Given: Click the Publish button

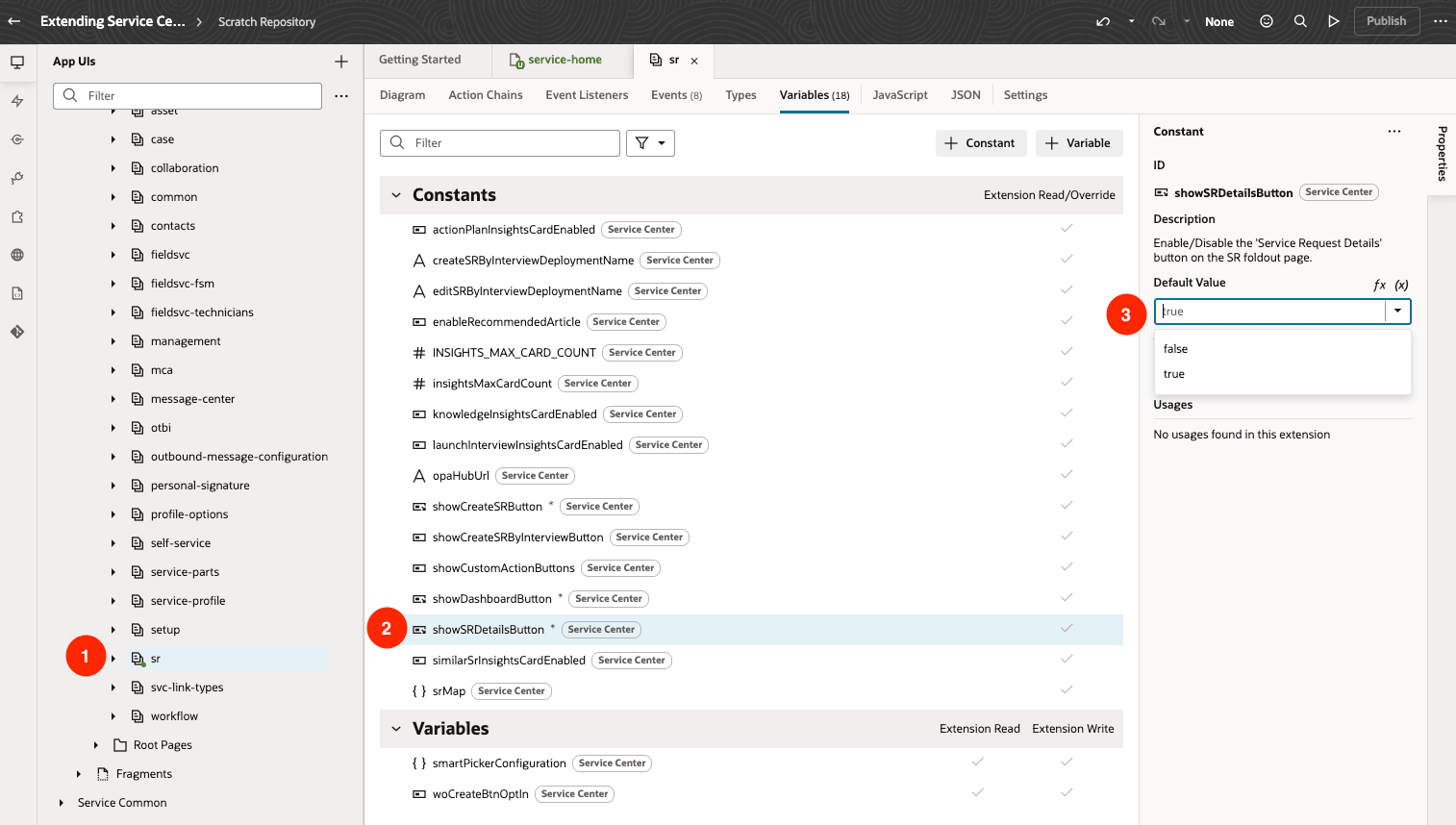Looking at the screenshot, I should tap(1387, 21).
